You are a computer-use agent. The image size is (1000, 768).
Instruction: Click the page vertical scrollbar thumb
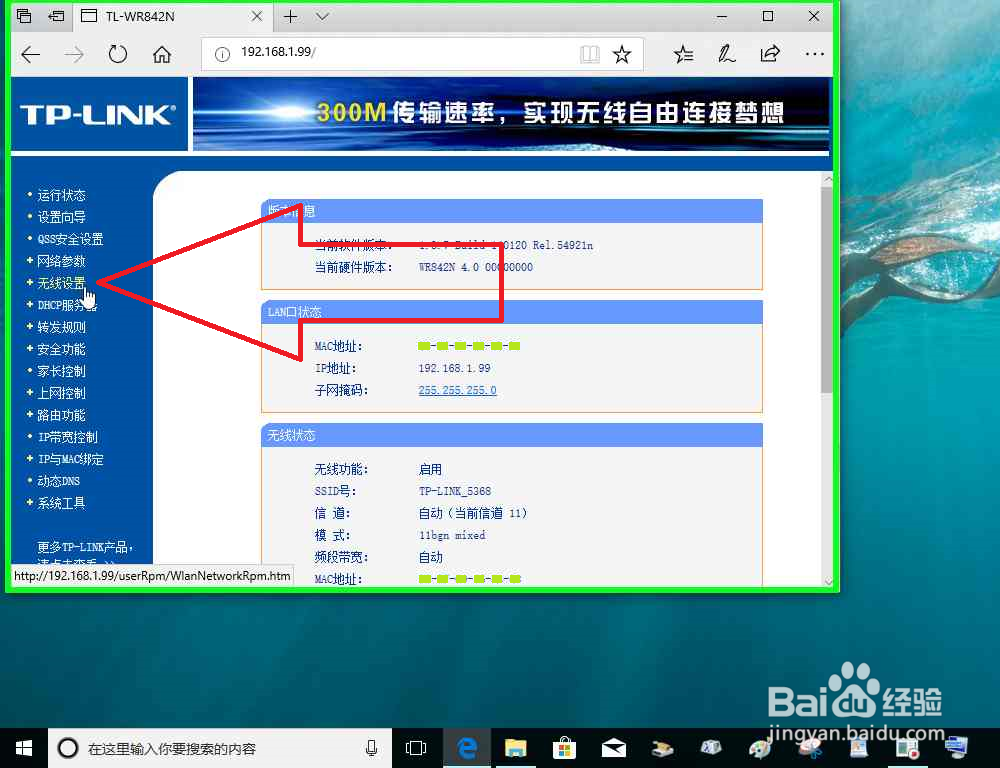827,290
